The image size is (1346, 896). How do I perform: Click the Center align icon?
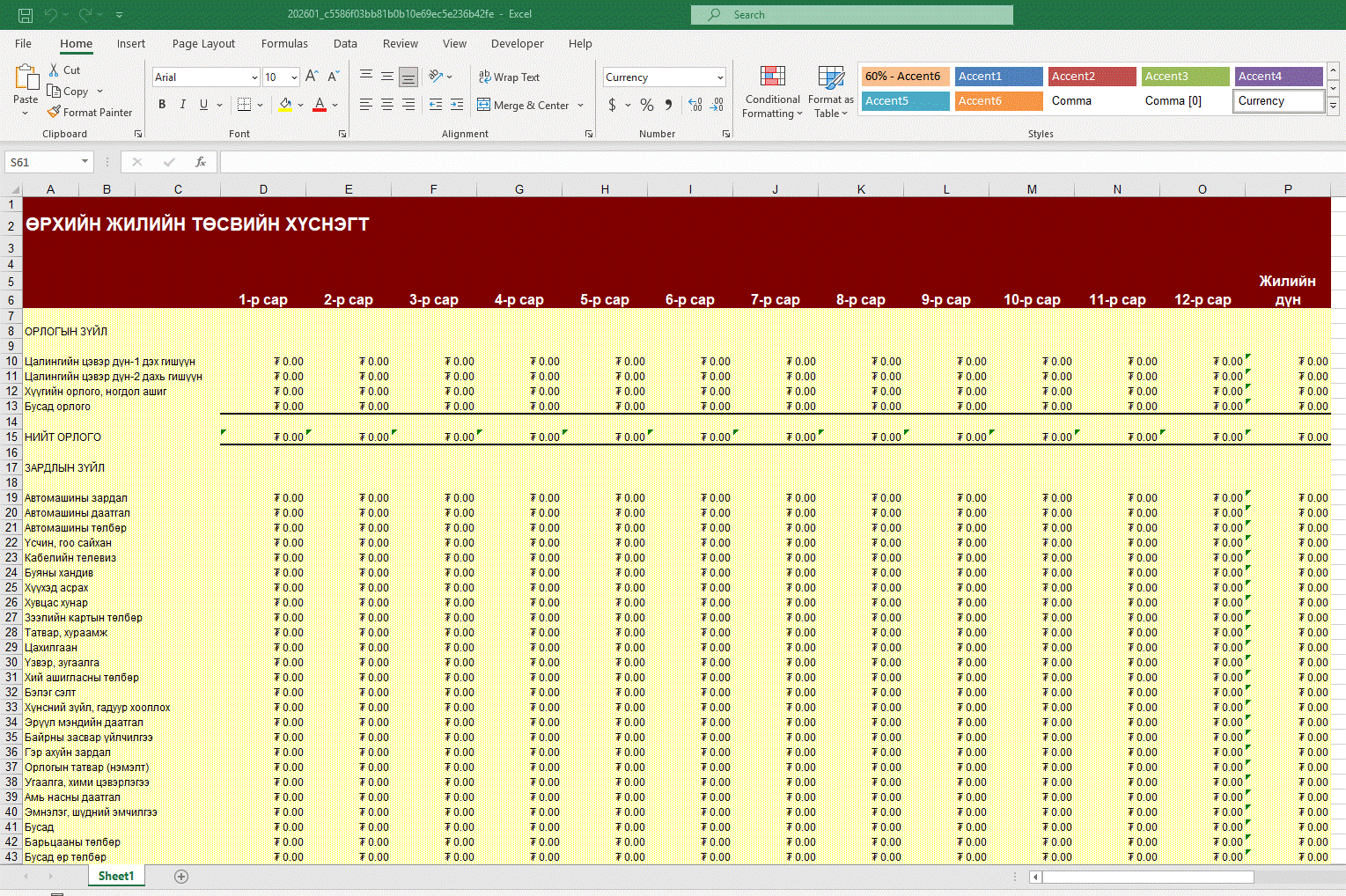click(387, 105)
